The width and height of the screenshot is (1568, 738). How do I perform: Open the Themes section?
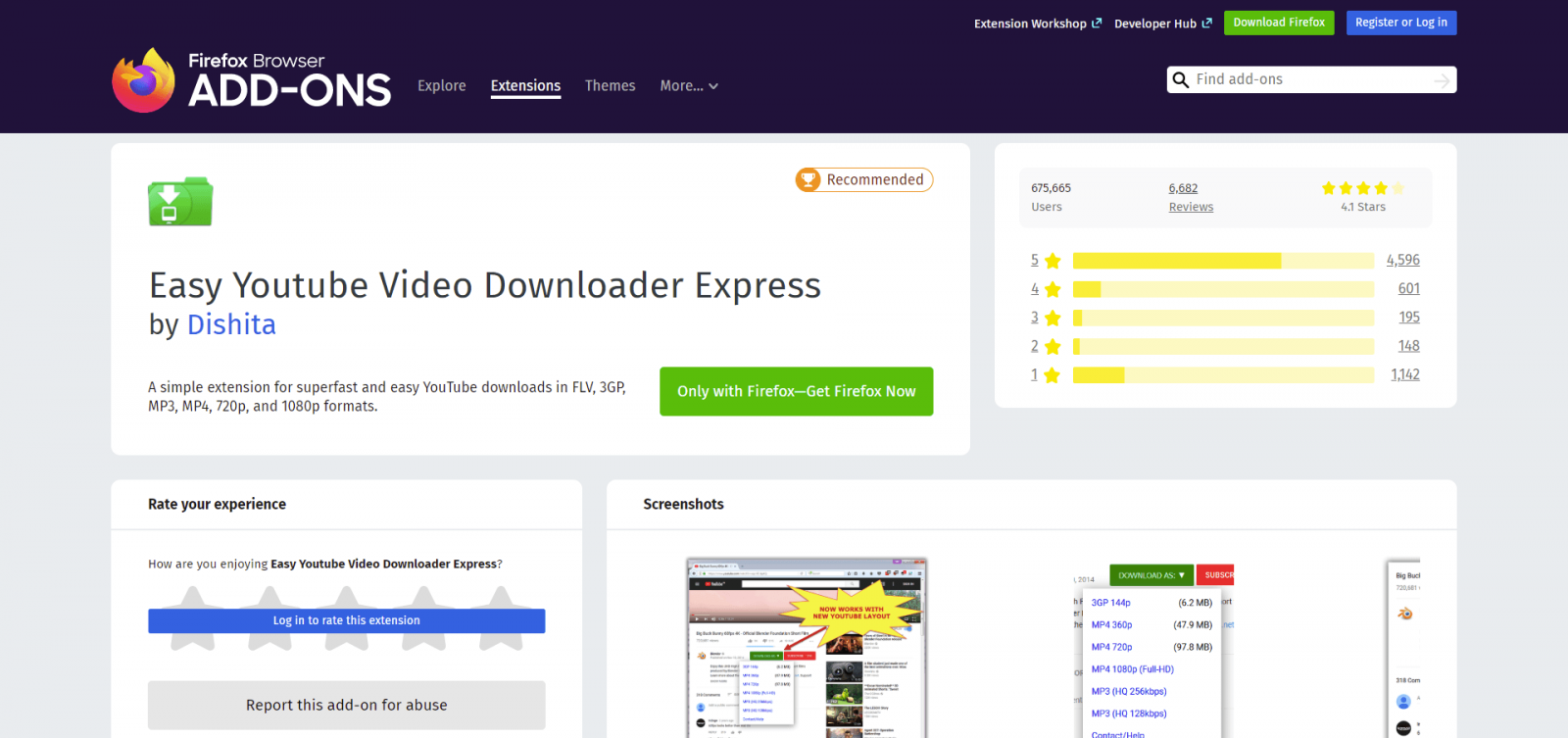(x=610, y=86)
